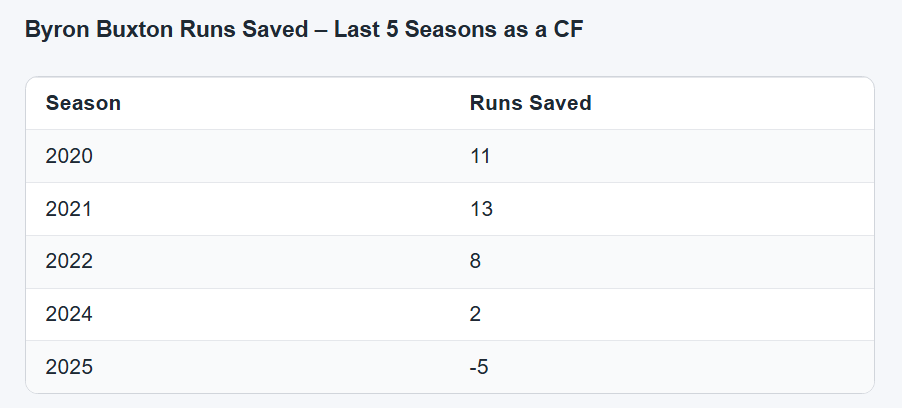
Task: Click the table title heading text
Action: 303,30
